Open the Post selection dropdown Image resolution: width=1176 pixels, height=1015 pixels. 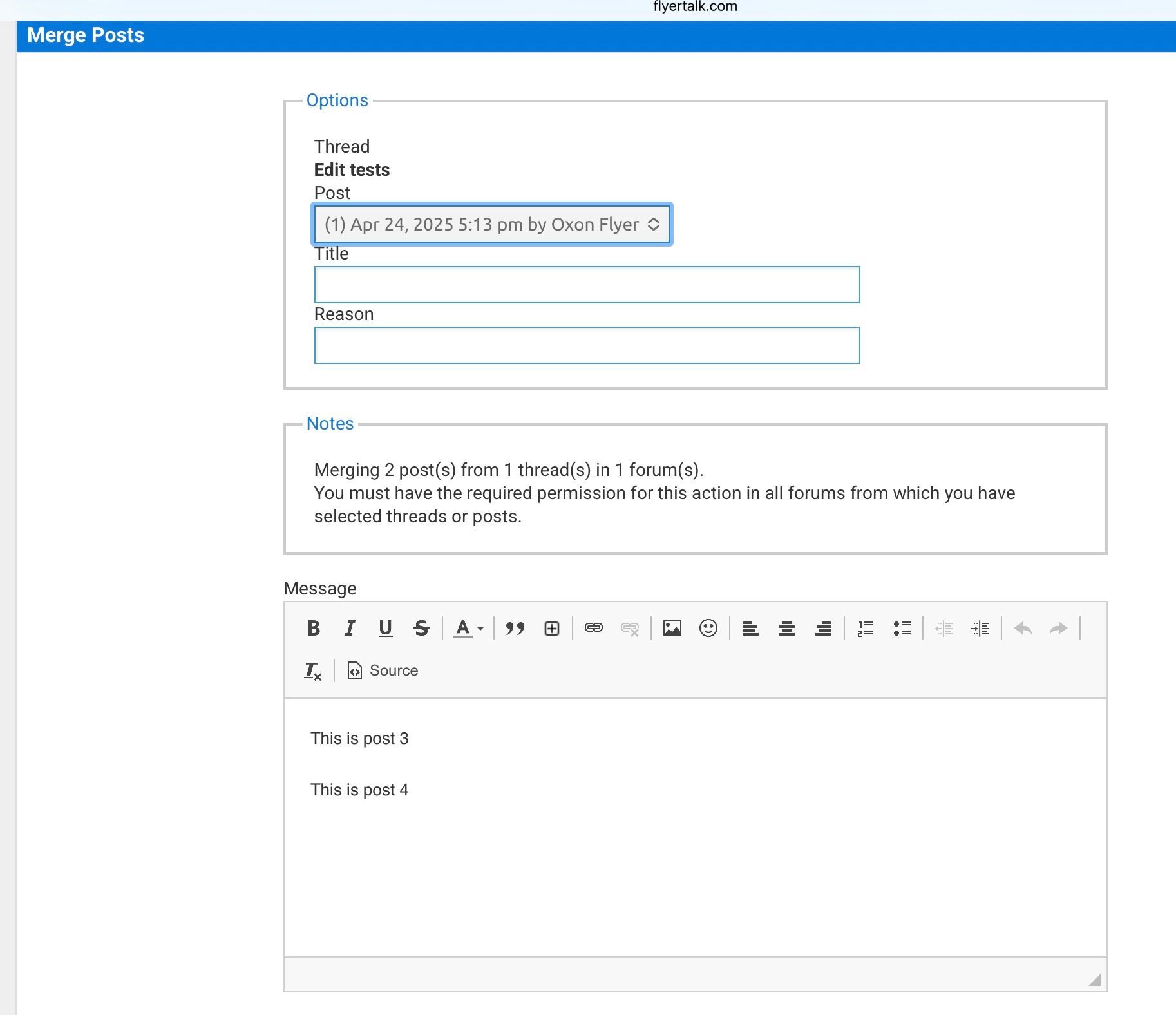click(492, 224)
